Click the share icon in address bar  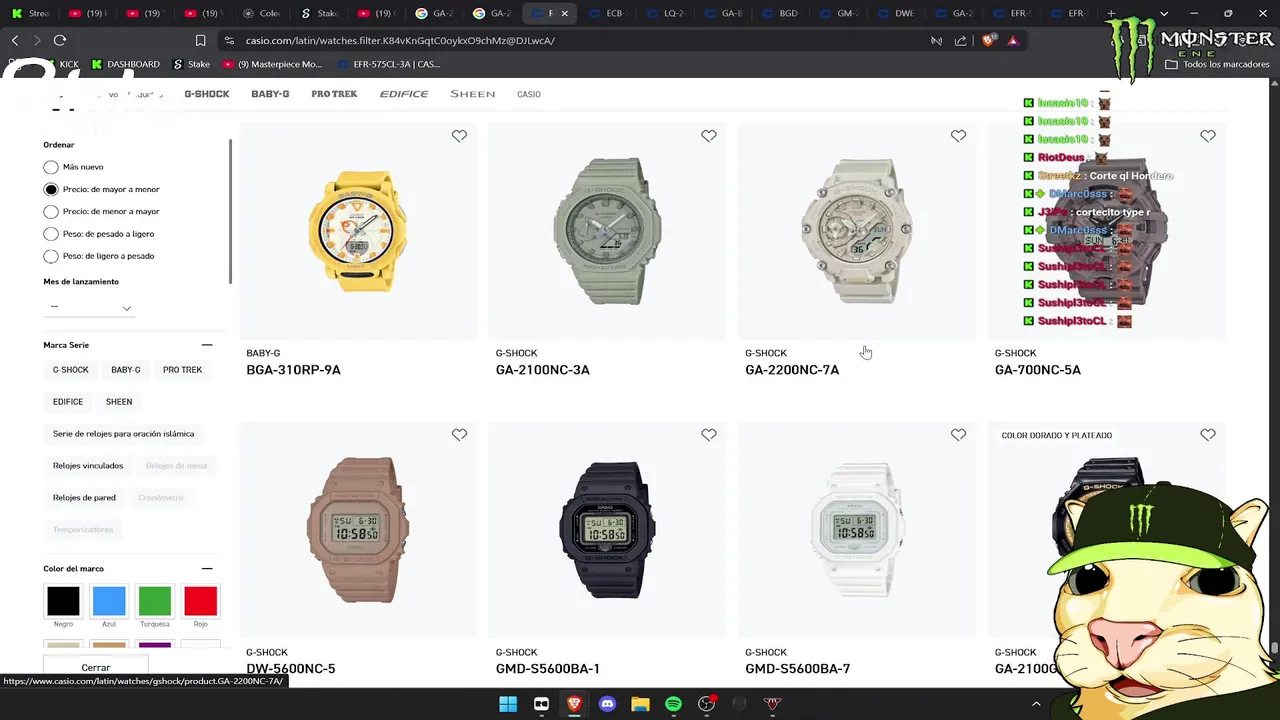click(x=961, y=40)
